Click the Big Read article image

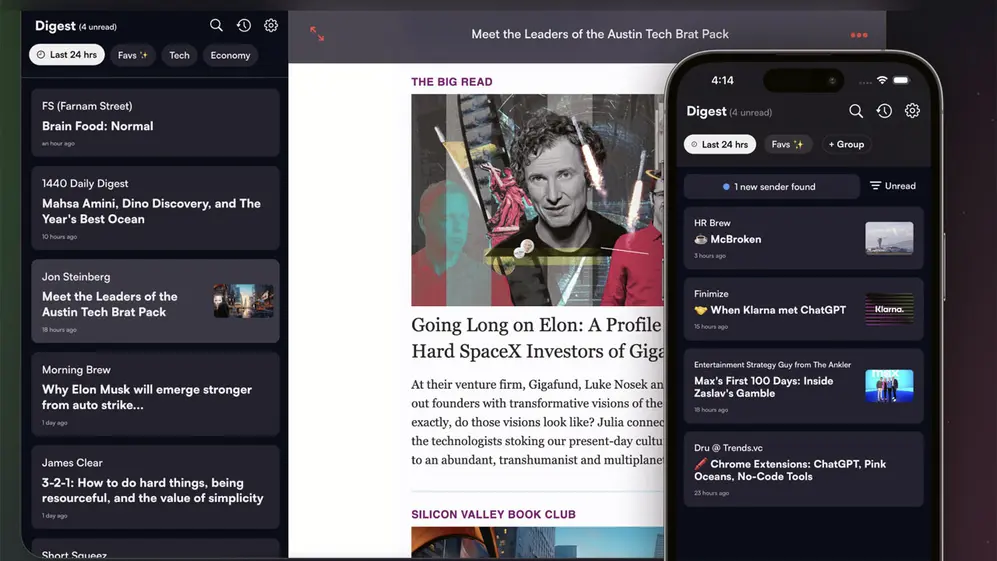tap(537, 200)
